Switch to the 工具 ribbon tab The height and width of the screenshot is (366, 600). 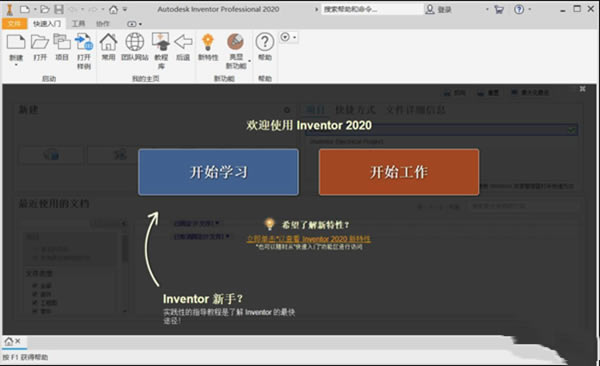point(78,24)
